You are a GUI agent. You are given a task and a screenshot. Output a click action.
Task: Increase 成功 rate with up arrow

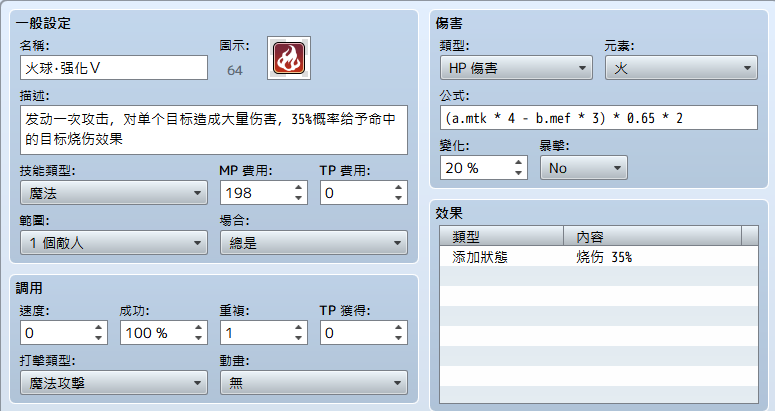click(198, 328)
